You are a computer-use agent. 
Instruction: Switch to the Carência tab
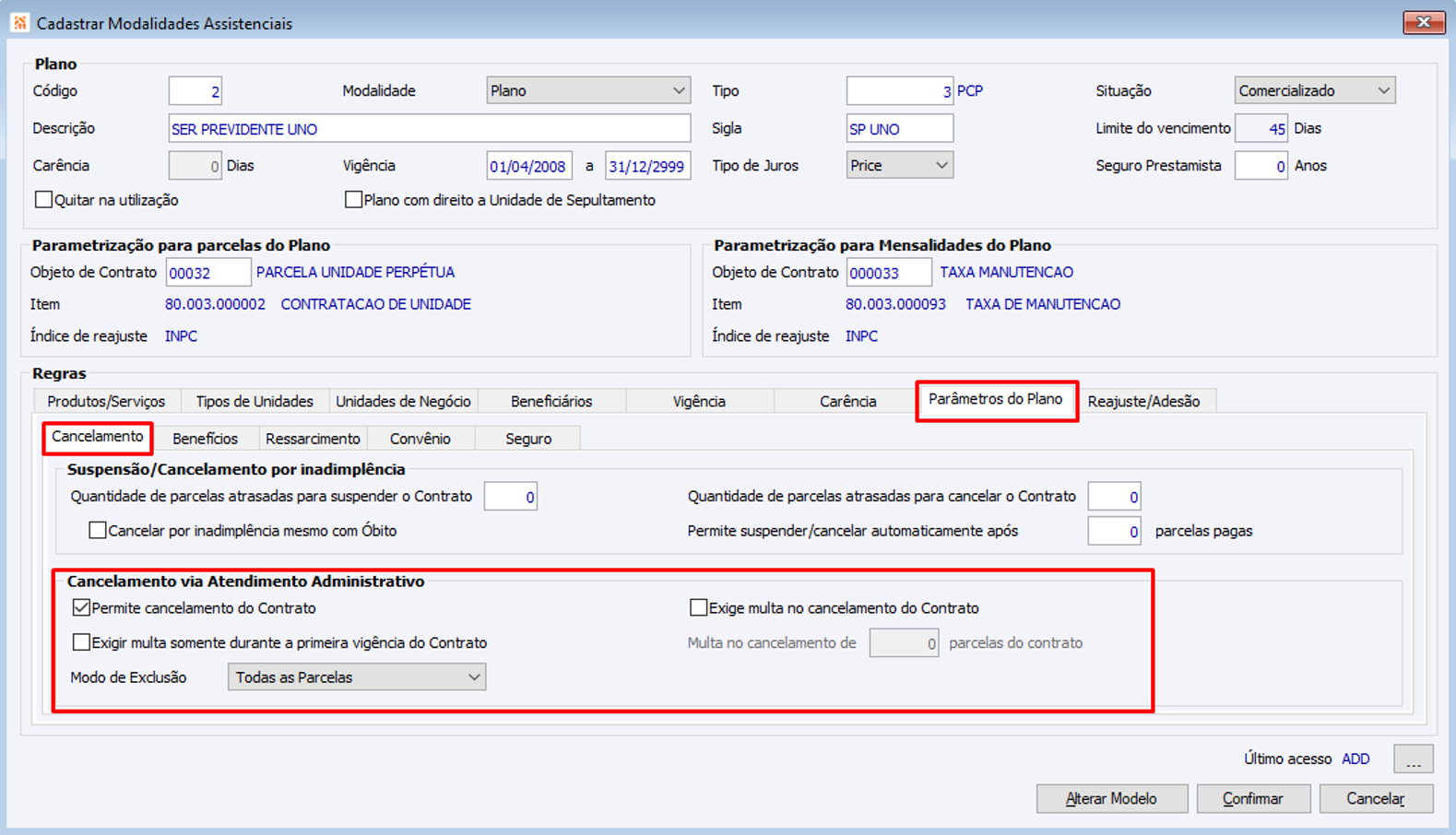(847, 401)
